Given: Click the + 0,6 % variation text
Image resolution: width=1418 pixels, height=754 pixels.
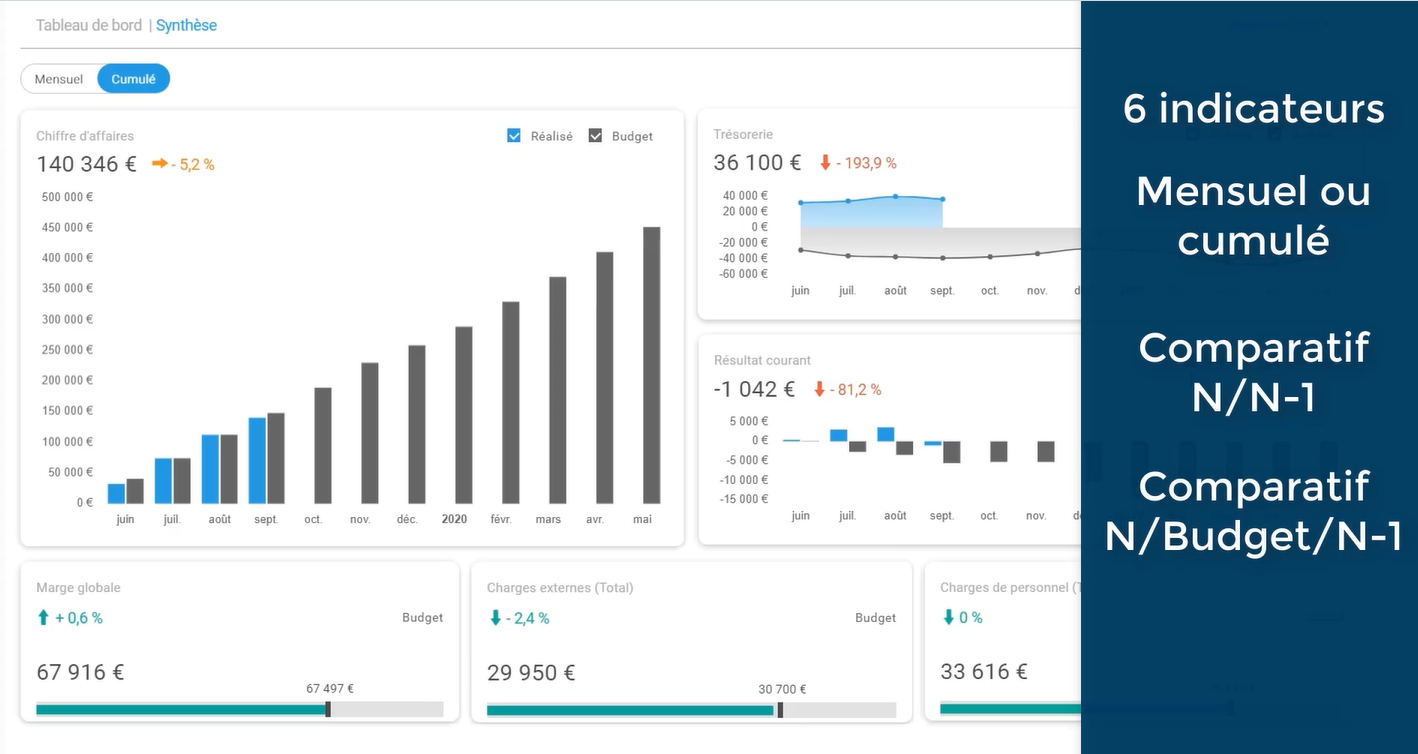Looking at the screenshot, I should [x=78, y=618].
